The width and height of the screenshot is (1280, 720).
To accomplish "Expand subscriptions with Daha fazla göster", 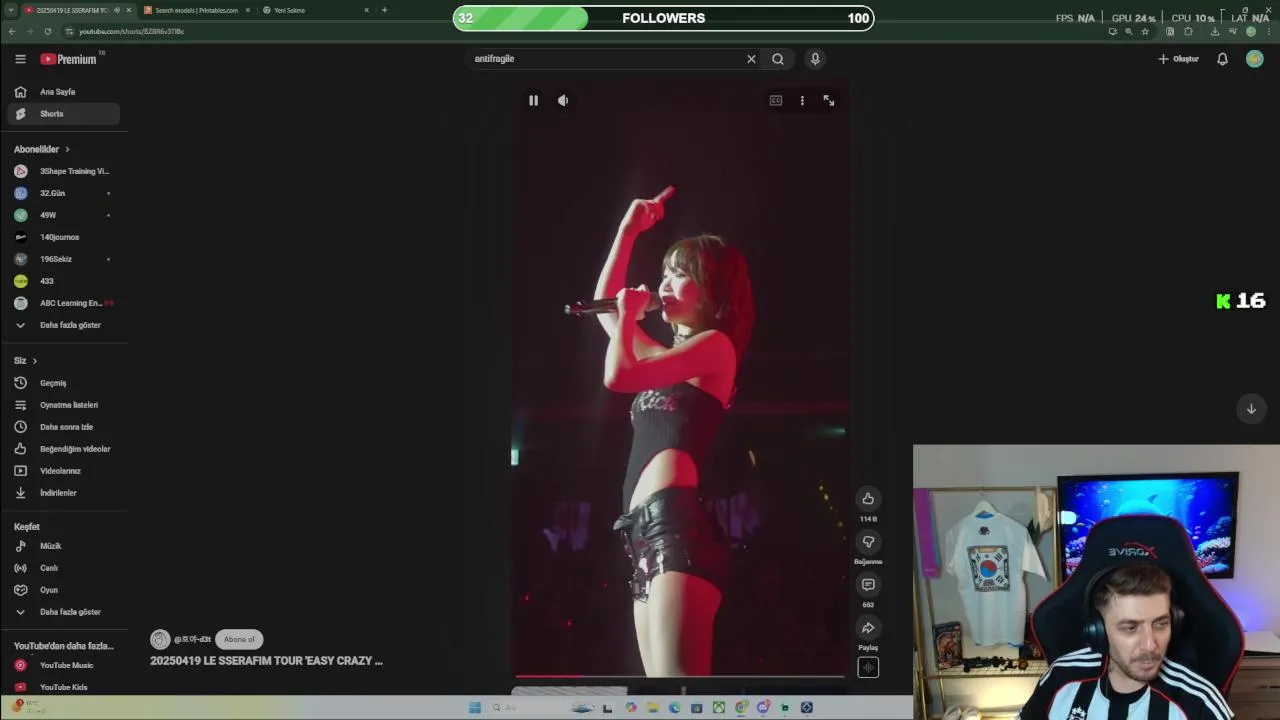I will [64, 325].
